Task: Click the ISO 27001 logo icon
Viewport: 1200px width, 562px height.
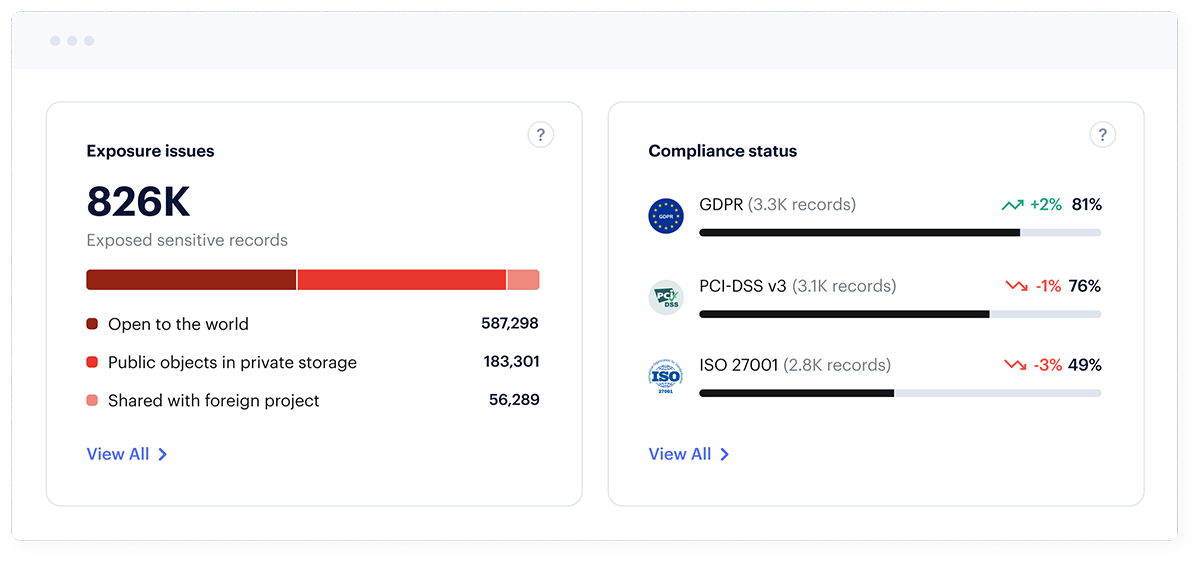Action: tap(666, 377)
